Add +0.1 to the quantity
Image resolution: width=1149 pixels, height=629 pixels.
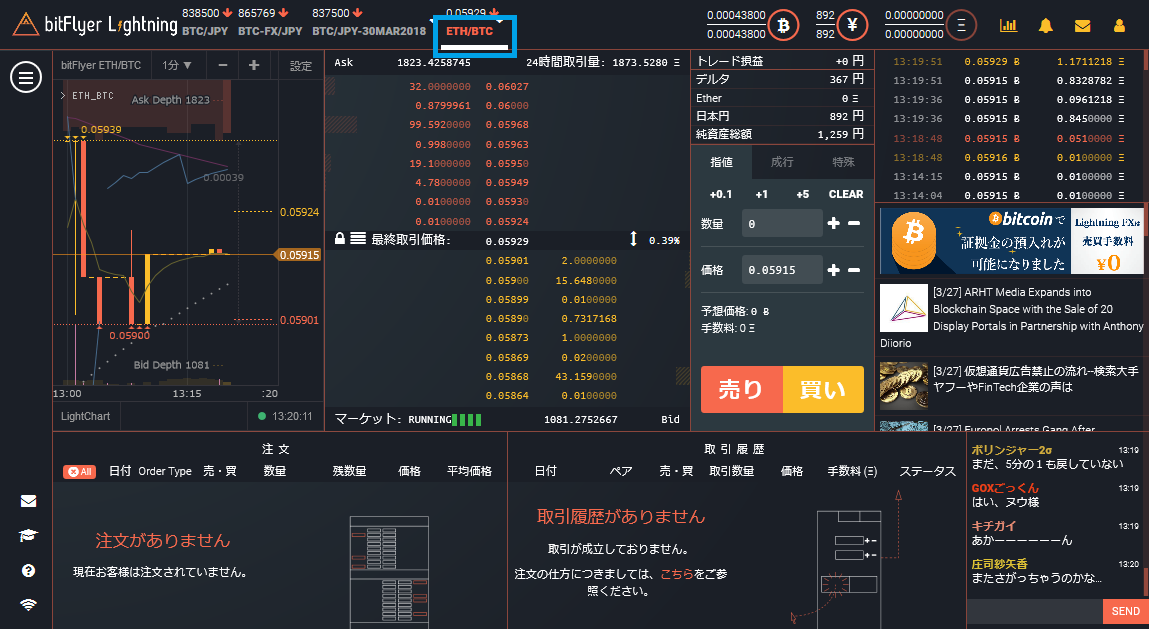pyautogui.click(x=721, y=194)
